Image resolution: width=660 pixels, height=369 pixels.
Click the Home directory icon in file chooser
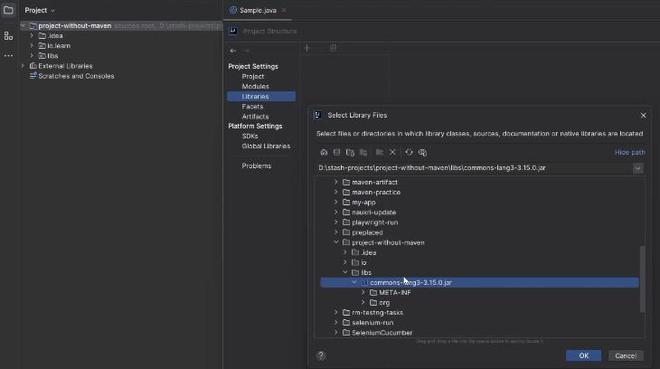pyautogui.click(x=324, y=152)
